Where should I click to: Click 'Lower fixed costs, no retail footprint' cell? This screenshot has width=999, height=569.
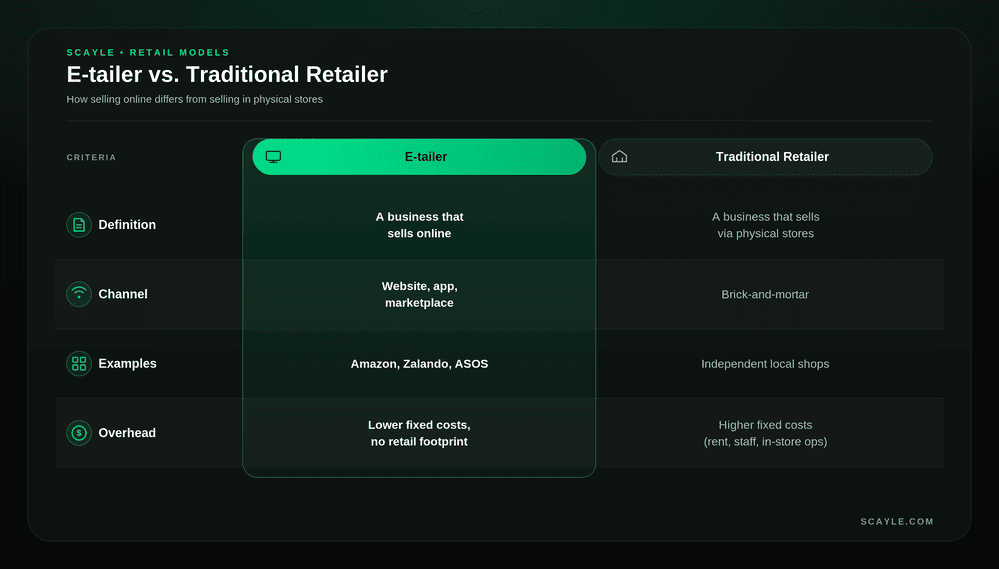[x=419, y=433]
